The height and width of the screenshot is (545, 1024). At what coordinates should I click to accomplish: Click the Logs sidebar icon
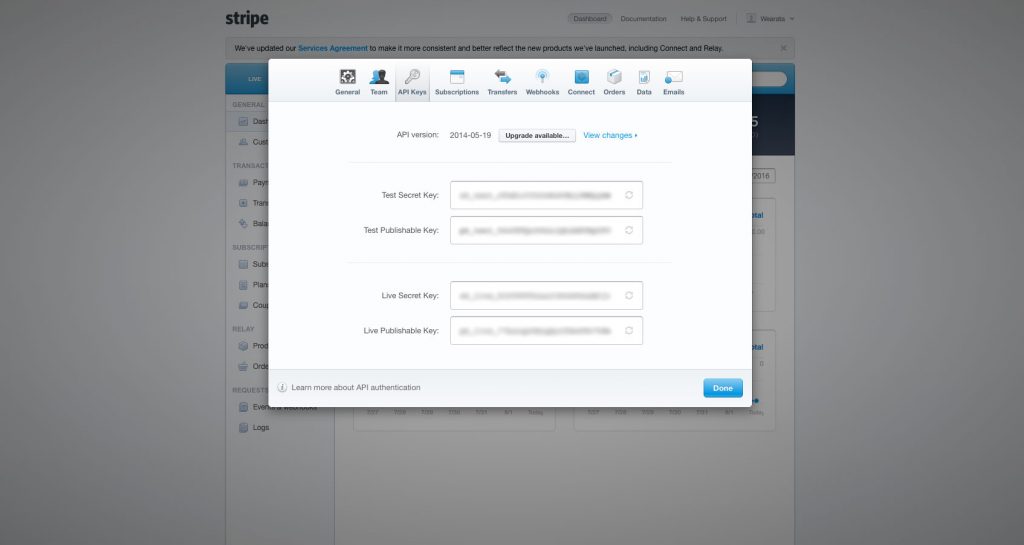tap(243, 428)
